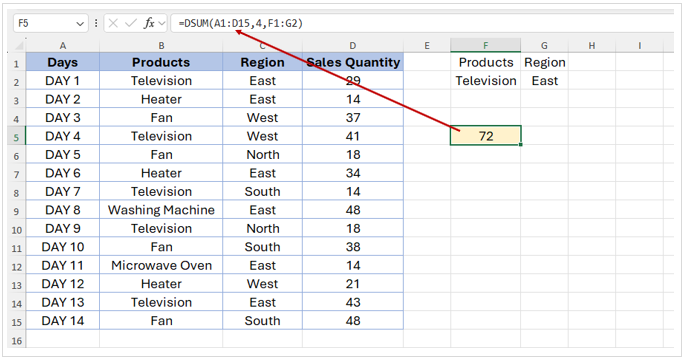This screenshot has height=360, width=686.
Task: Select the DAY 12 cell
Action: (63, 283)
